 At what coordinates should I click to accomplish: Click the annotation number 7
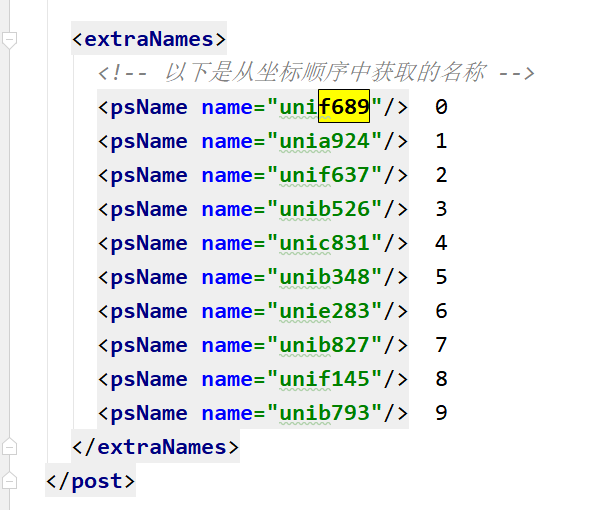[x=441, y=345]
